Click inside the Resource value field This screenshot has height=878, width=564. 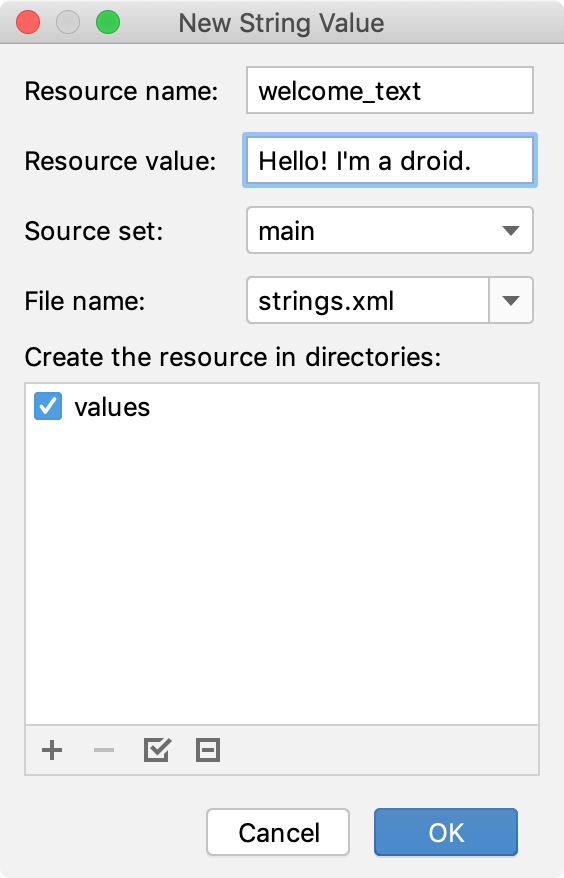[x=390, y=161]
